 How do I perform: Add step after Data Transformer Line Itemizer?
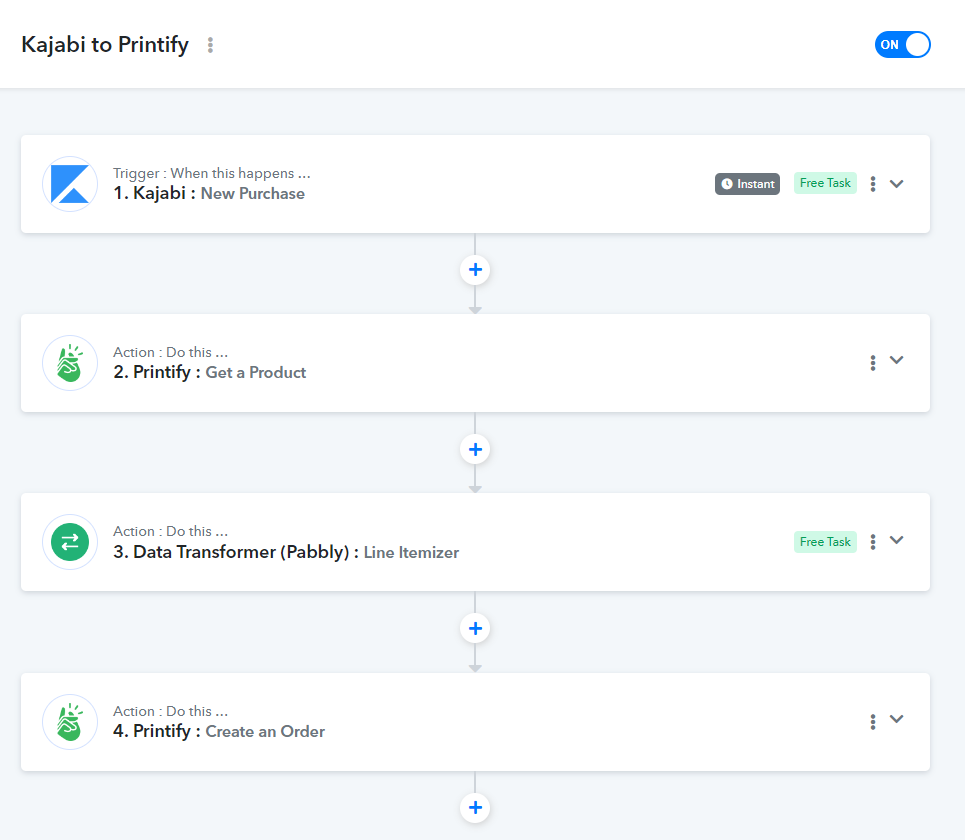click(475, 628)
